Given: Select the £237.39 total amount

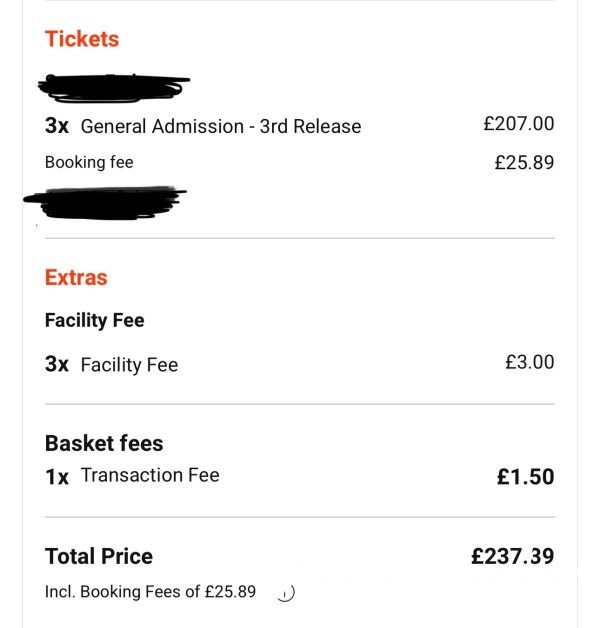Looking at the screenshot, I should pos(513,556).
